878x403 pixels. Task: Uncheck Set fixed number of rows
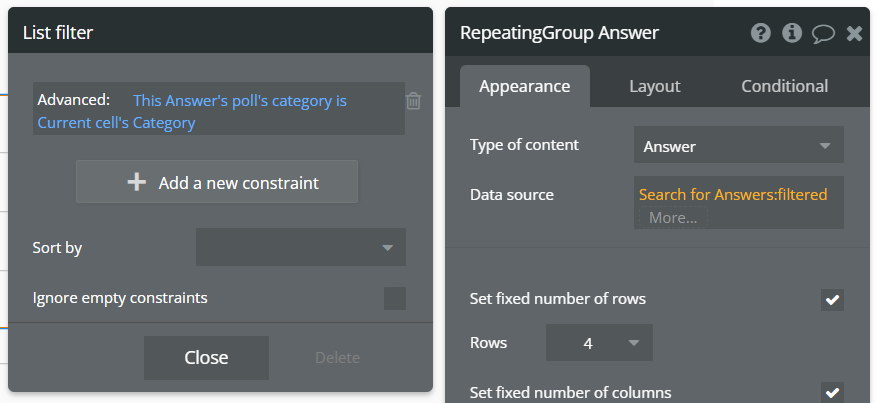tap(832, 299)
